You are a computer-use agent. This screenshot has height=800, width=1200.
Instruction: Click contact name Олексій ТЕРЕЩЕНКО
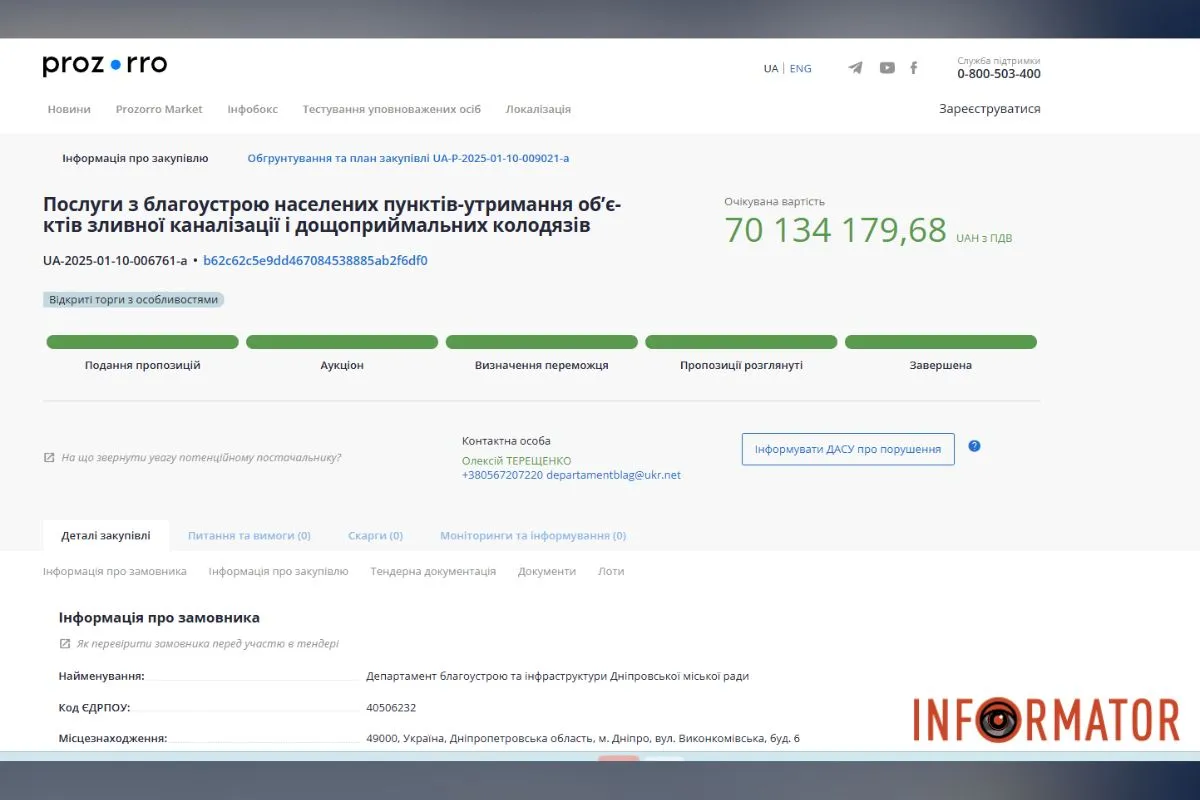(x=517, y=461)
